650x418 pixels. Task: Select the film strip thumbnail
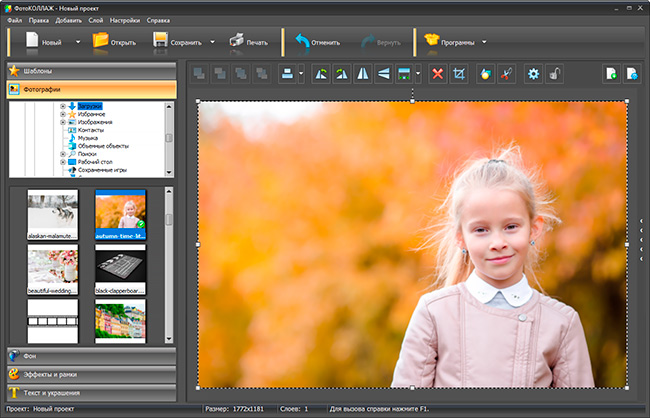[x=53, y=321]
